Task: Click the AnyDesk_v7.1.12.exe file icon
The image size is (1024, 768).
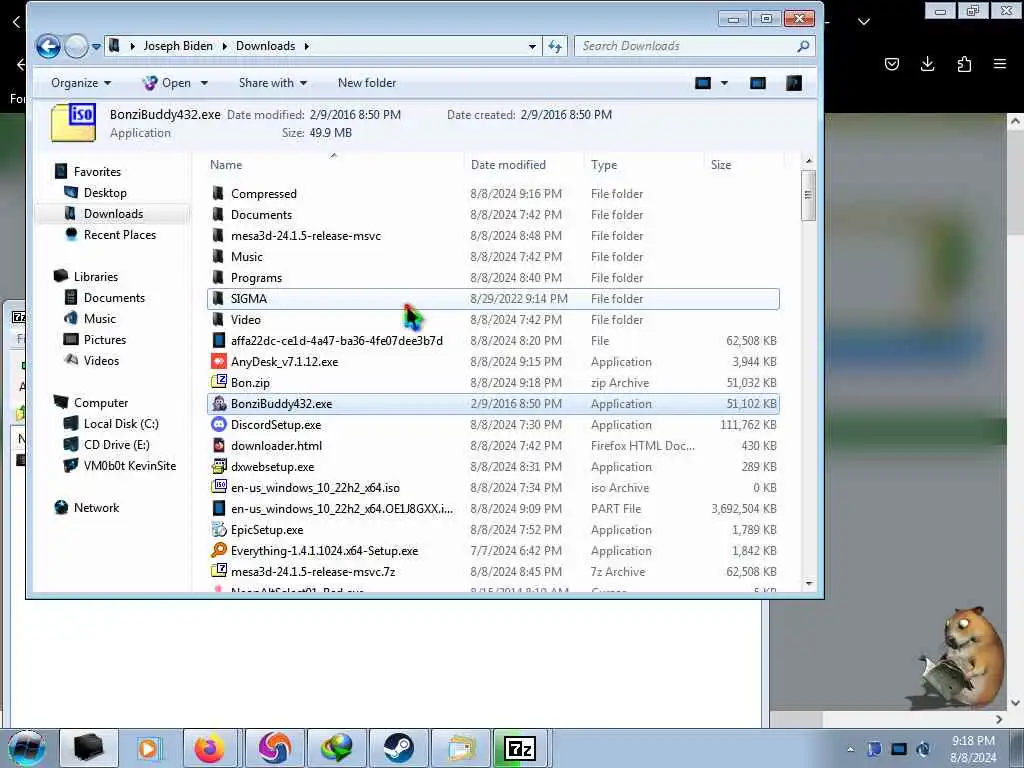Action: tap(219, 361)
